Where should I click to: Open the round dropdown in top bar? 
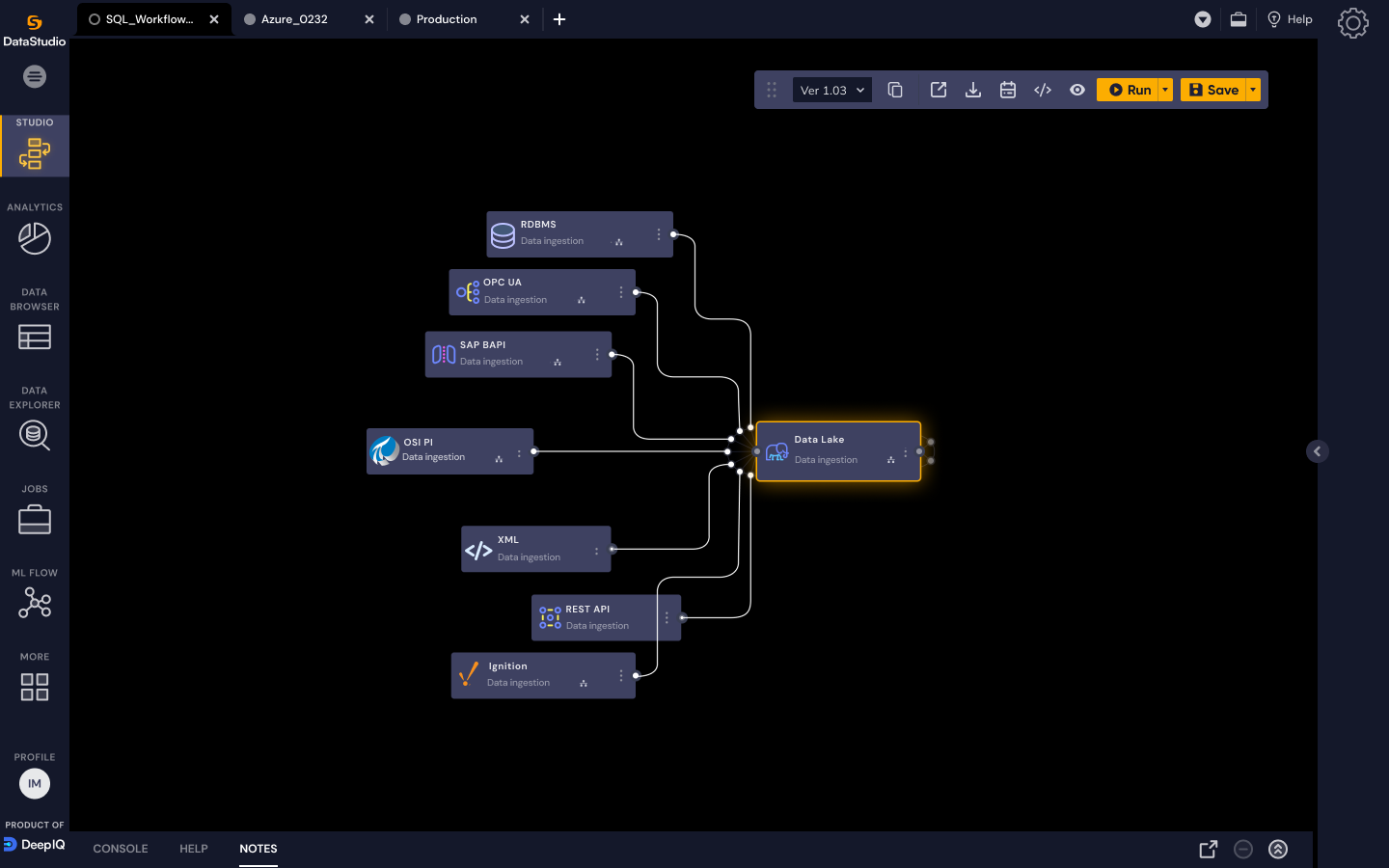[1203, 19]
